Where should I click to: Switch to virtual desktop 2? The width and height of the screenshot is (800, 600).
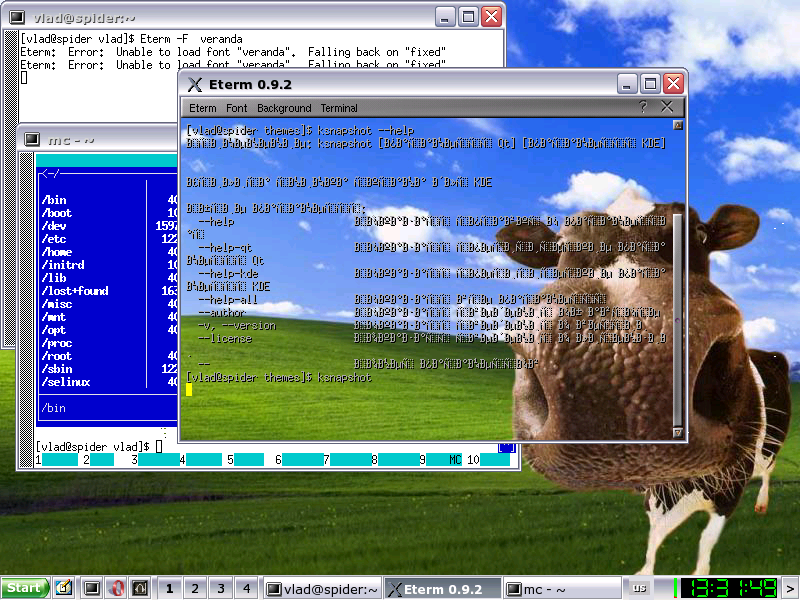195,588
